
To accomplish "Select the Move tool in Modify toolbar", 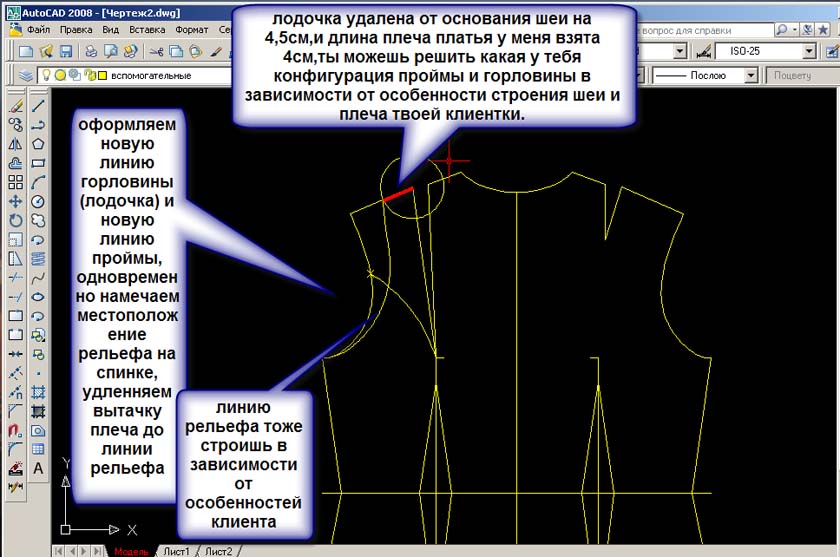I will coord(16,201).
